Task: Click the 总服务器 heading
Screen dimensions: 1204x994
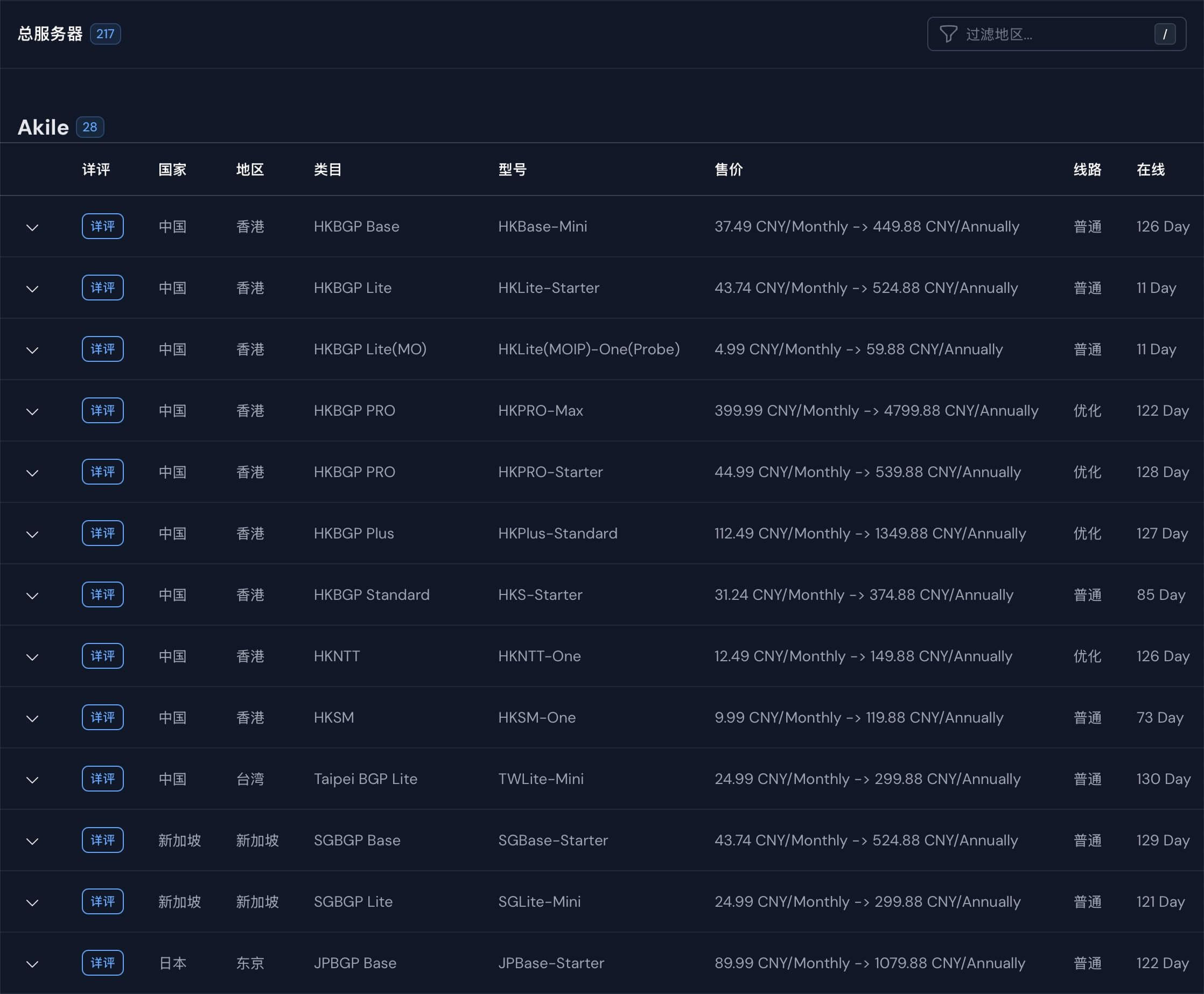Action: click(51, 34)
